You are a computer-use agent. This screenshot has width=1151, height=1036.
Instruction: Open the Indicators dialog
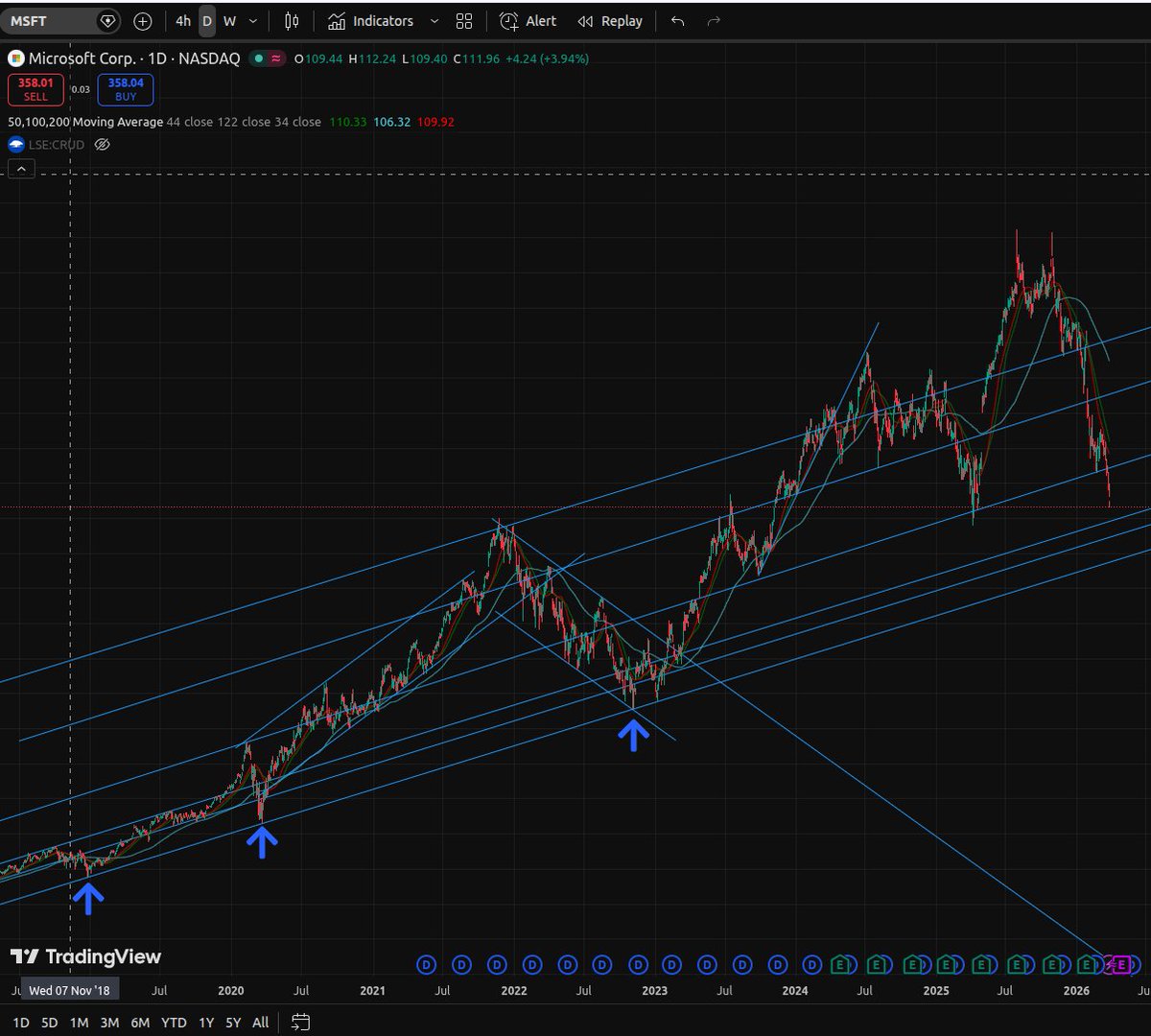click(370, 21)
